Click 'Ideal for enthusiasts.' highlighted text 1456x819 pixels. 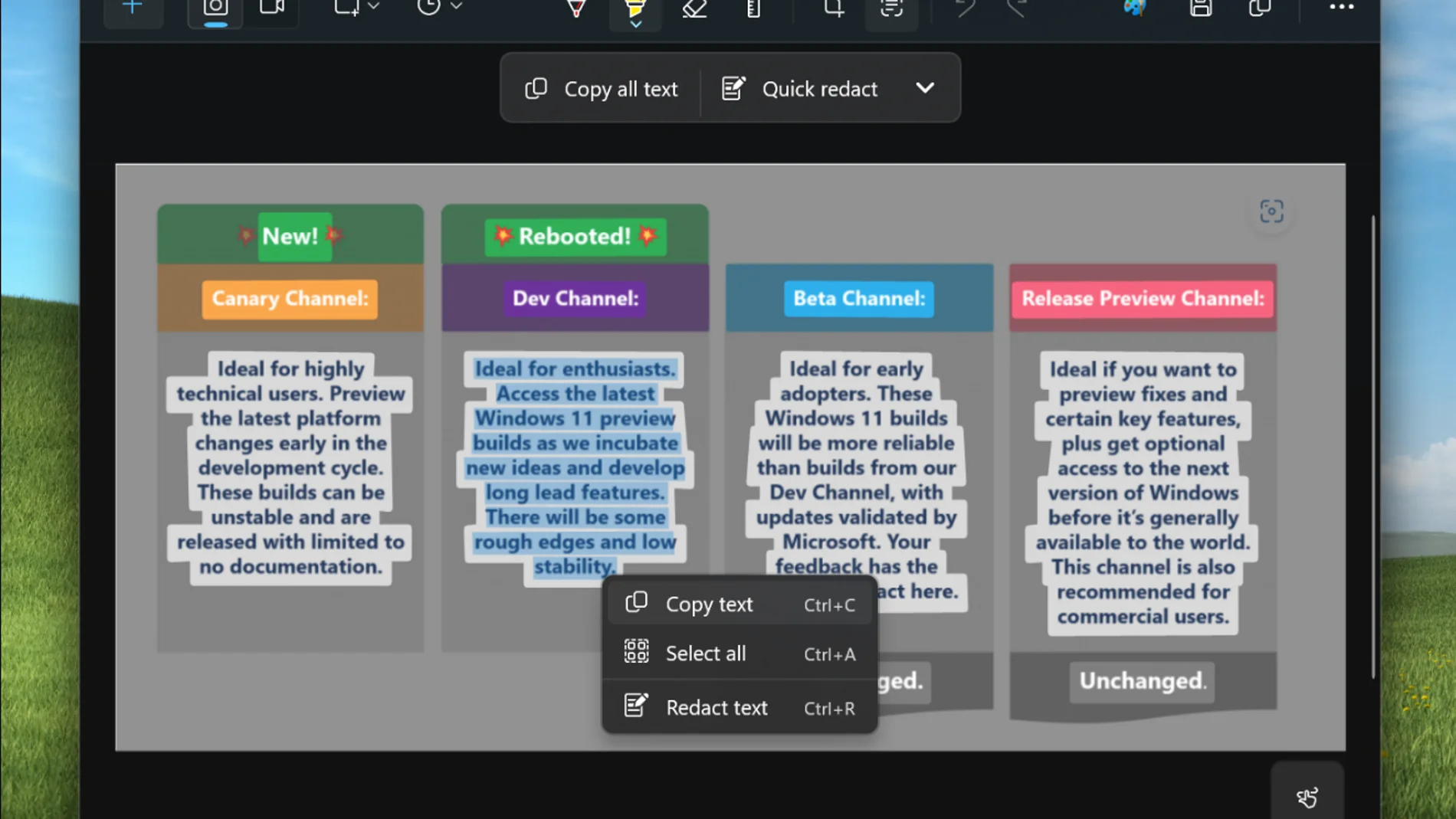(x=576, y=369)
